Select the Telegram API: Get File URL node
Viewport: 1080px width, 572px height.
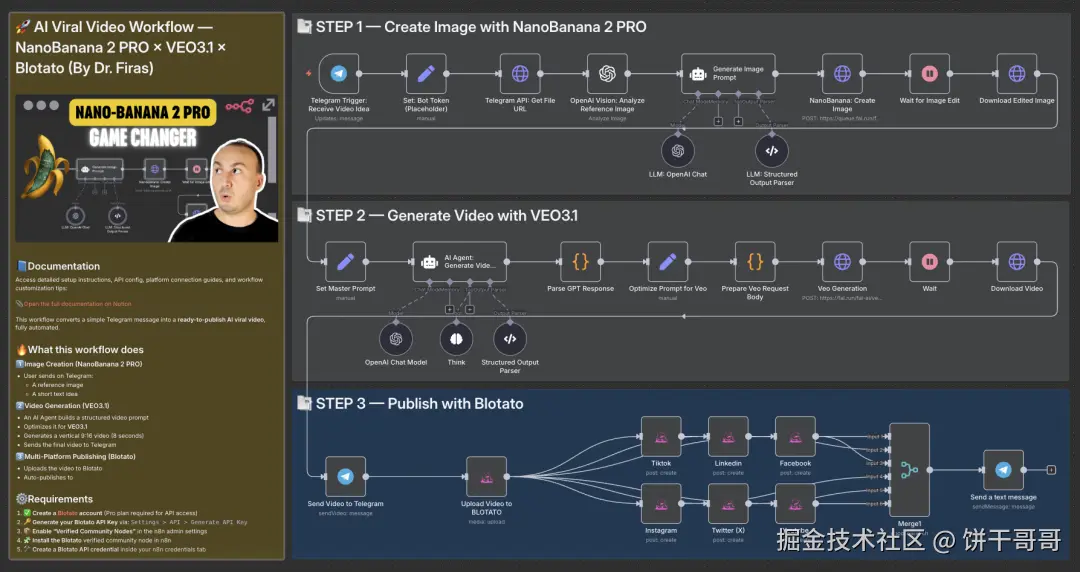520,74
